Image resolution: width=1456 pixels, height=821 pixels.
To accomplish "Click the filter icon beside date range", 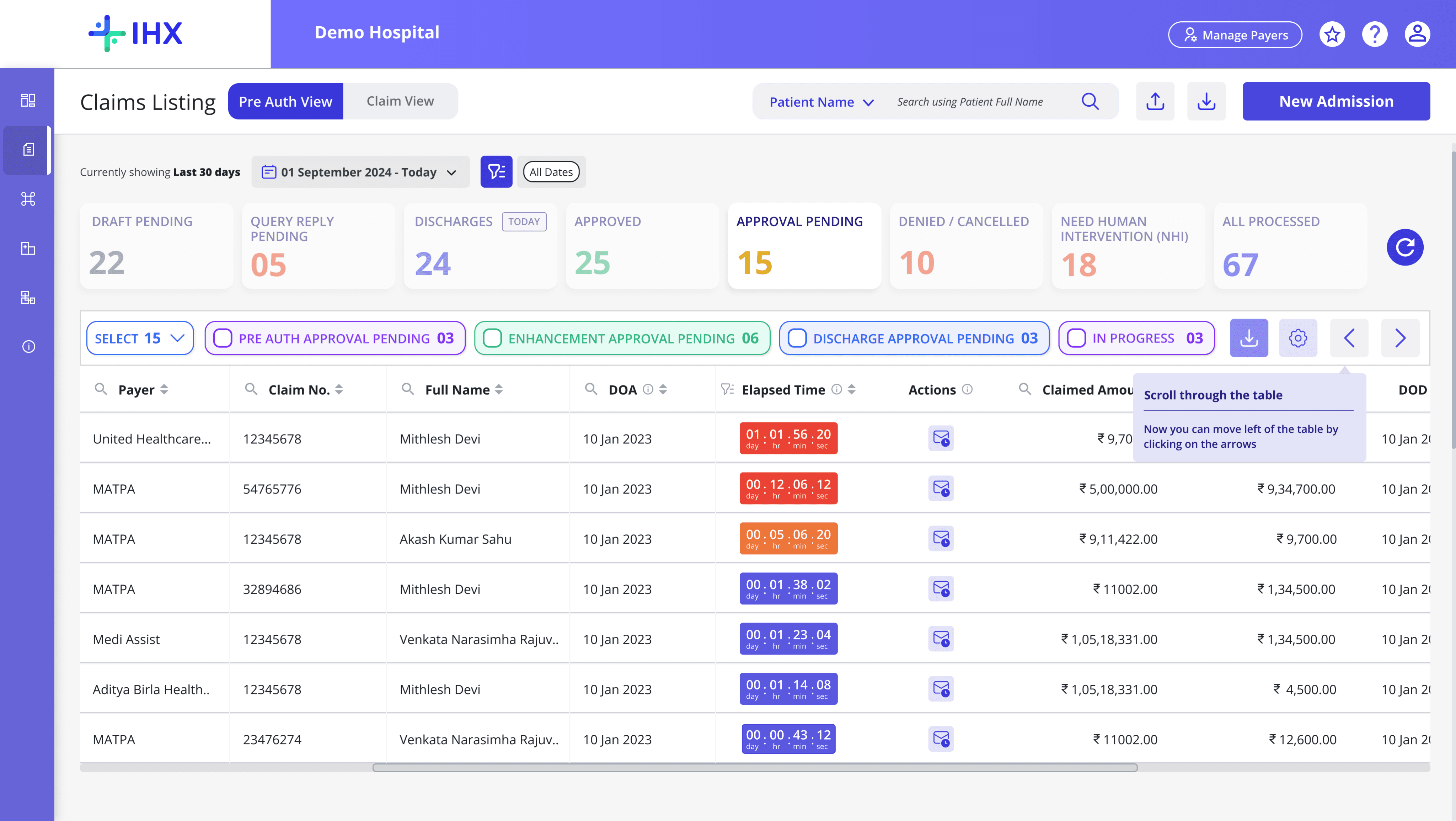I will click(496, 172).
